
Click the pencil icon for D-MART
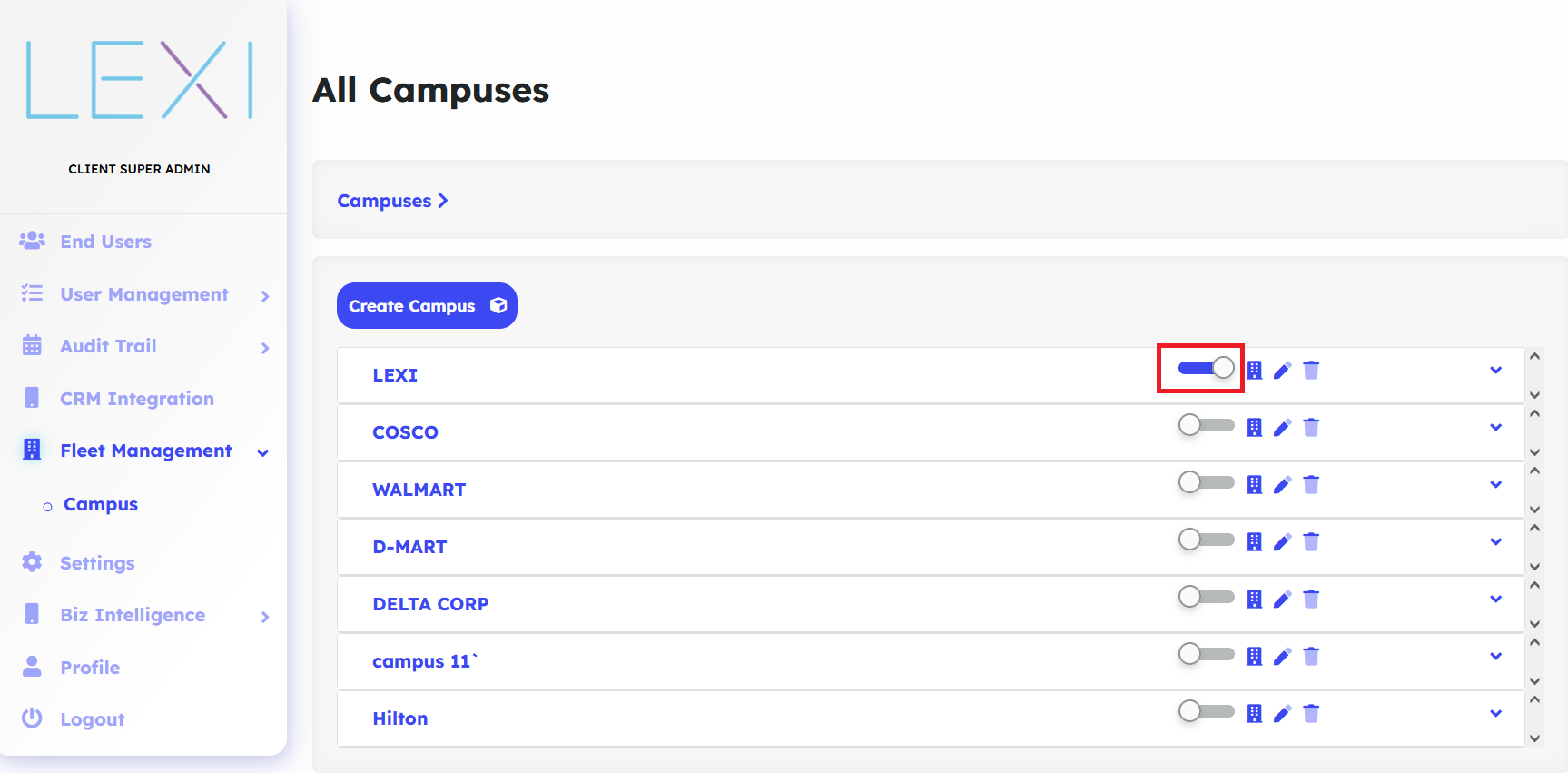click(x=1282, y=542)
